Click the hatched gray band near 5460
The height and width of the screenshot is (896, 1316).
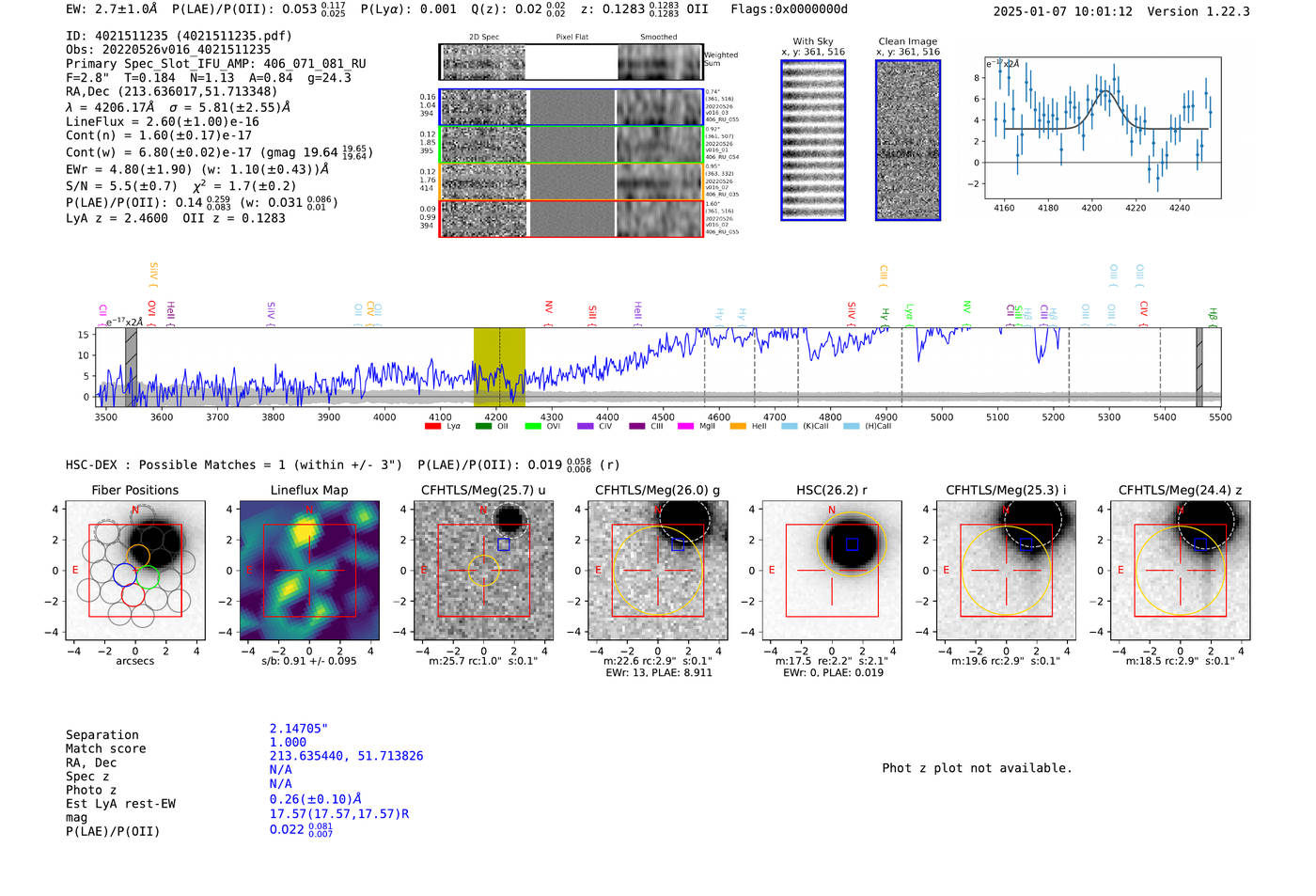1199,367
